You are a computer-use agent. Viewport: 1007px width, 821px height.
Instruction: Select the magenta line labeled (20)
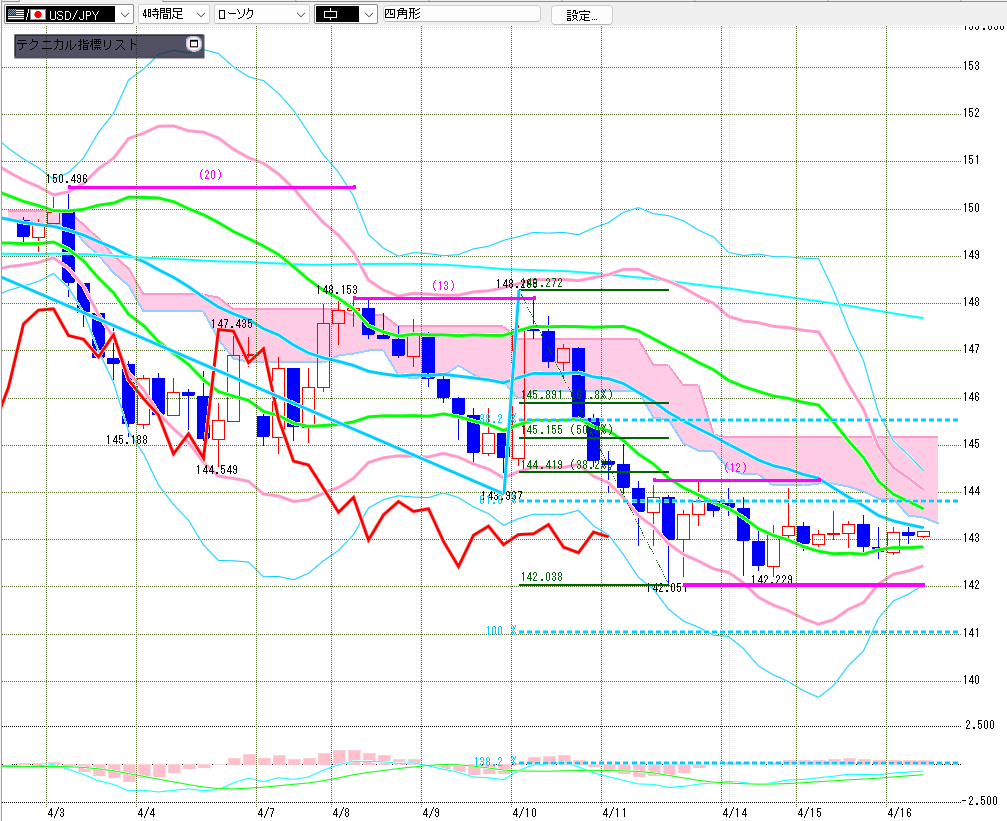tap(212, 188)
